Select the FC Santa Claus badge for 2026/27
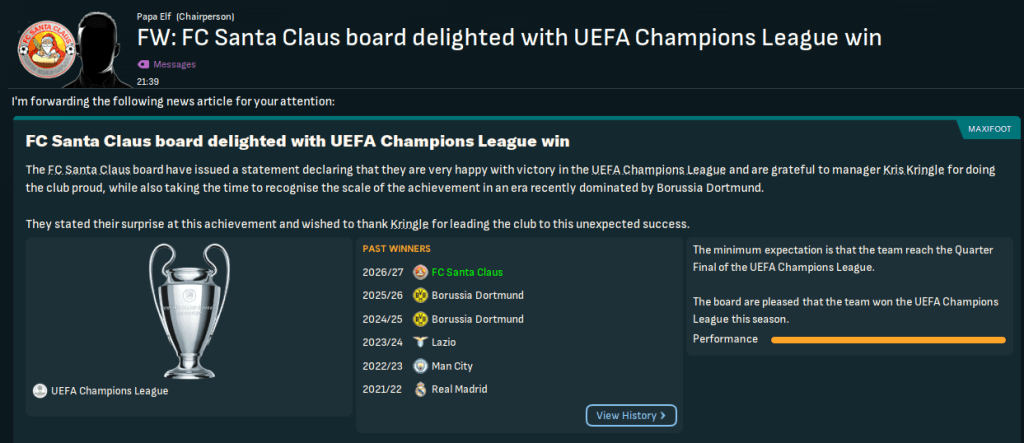1024x443 pixels. (x=421, y=272)
